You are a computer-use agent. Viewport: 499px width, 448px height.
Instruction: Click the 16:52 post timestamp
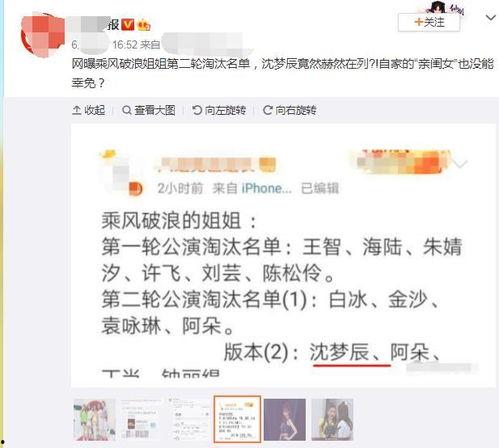point(125,45)
